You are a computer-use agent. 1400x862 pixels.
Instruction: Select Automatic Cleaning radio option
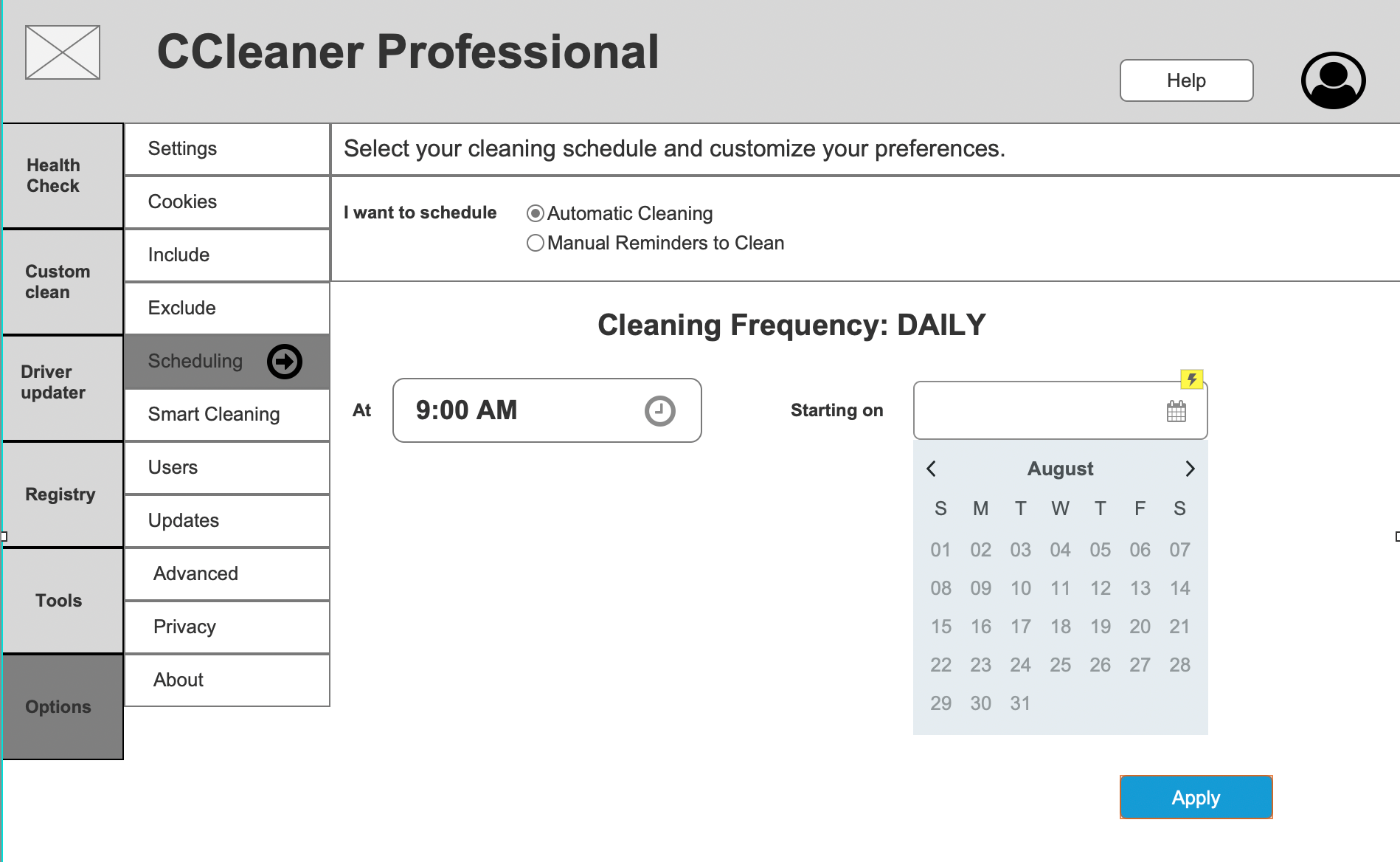(536, 213)
